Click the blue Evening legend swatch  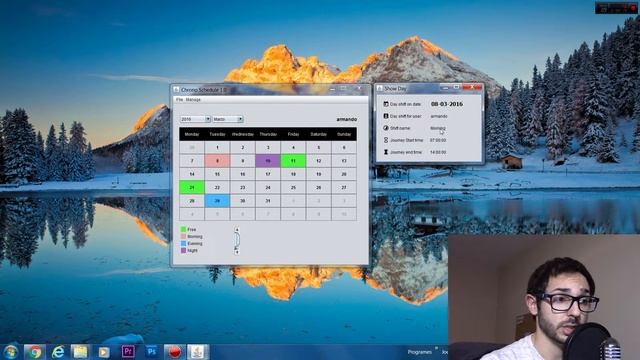point(183,243)
